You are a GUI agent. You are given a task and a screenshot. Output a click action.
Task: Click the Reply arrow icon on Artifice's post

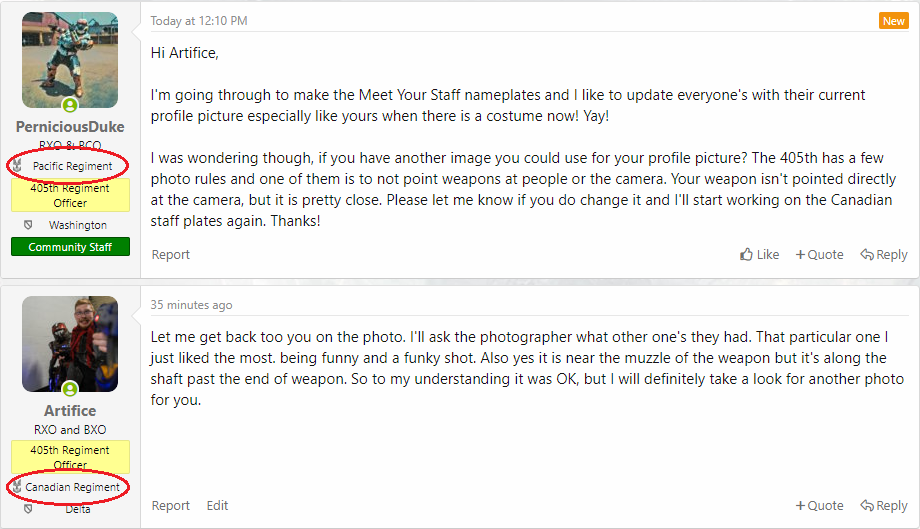(x=867, y=506)
